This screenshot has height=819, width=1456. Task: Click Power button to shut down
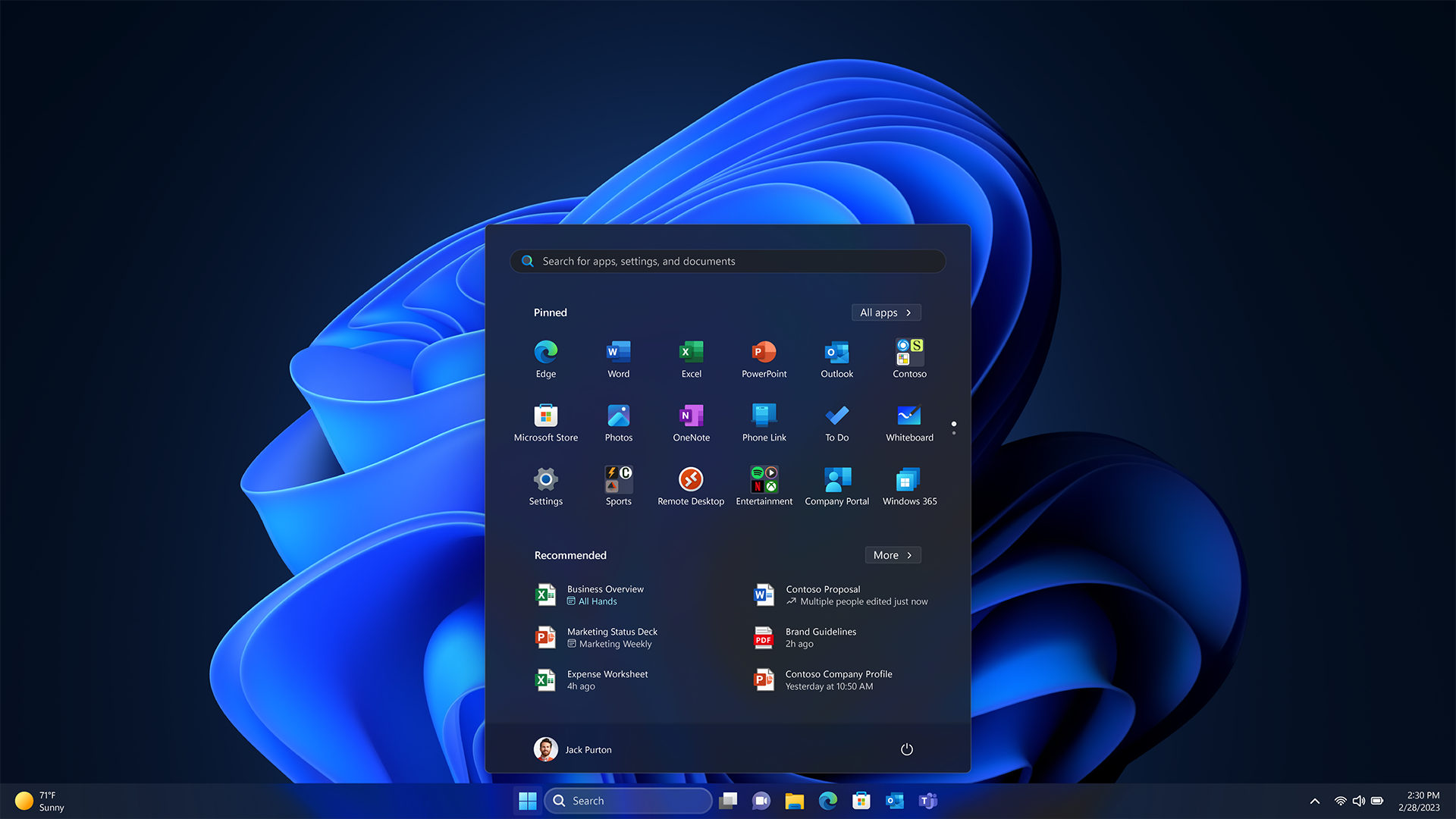[908, 749]
